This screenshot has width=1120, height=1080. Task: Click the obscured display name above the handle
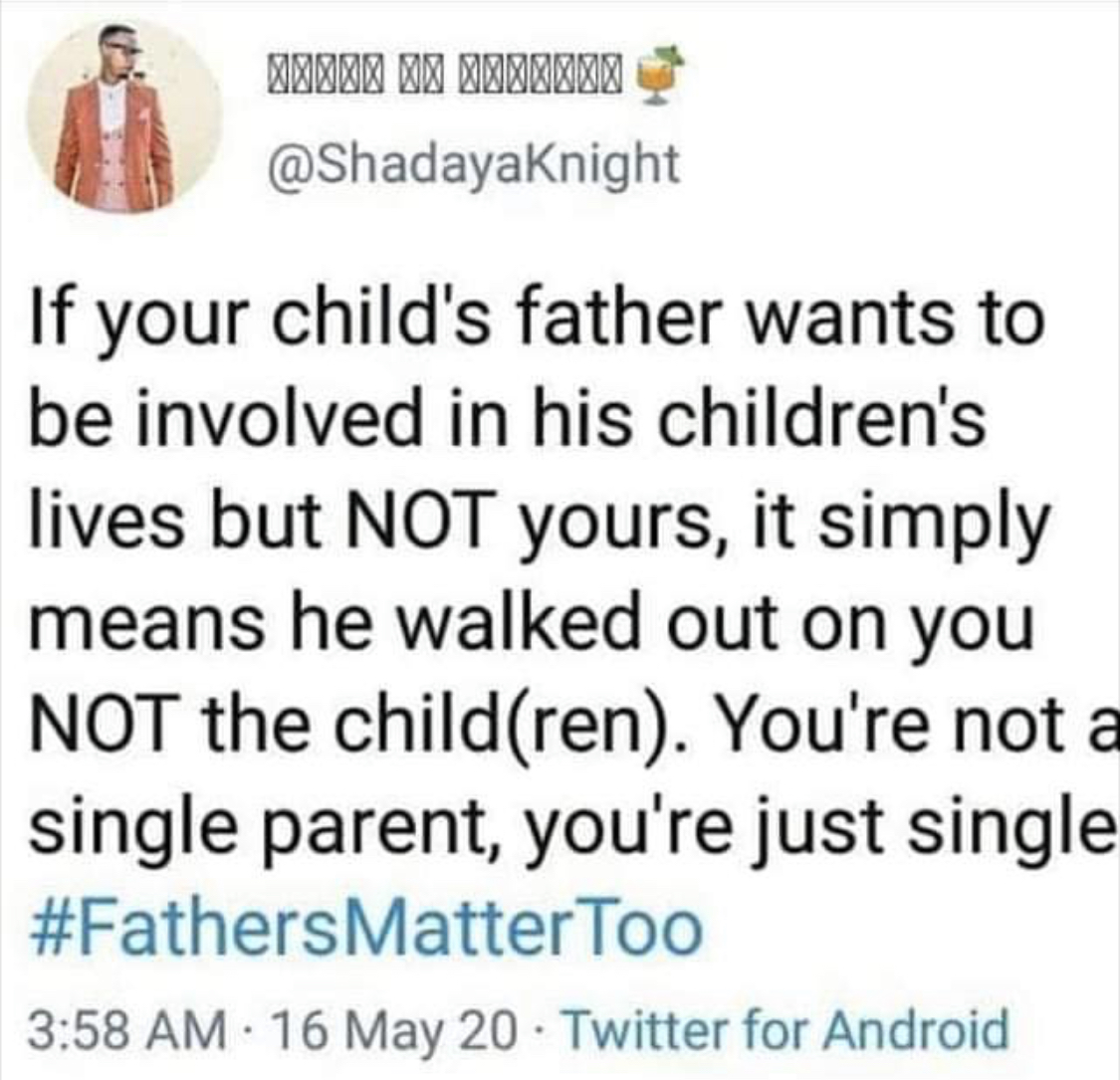tap(444, 74)
